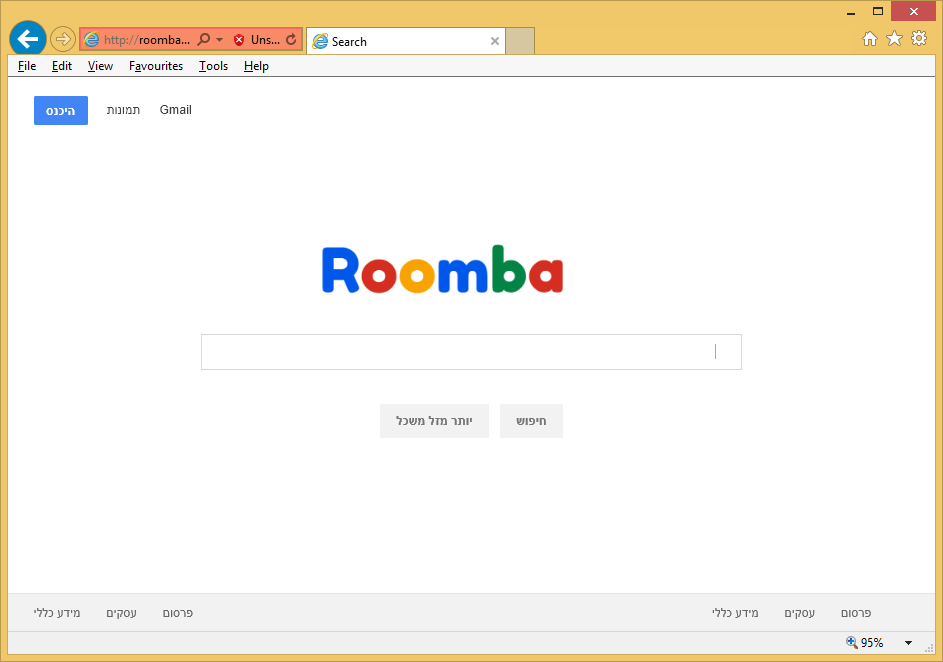This screenshot has height=662, width=943.
Task: Refresh the page with the reload icon
Action: click(291, 40)
